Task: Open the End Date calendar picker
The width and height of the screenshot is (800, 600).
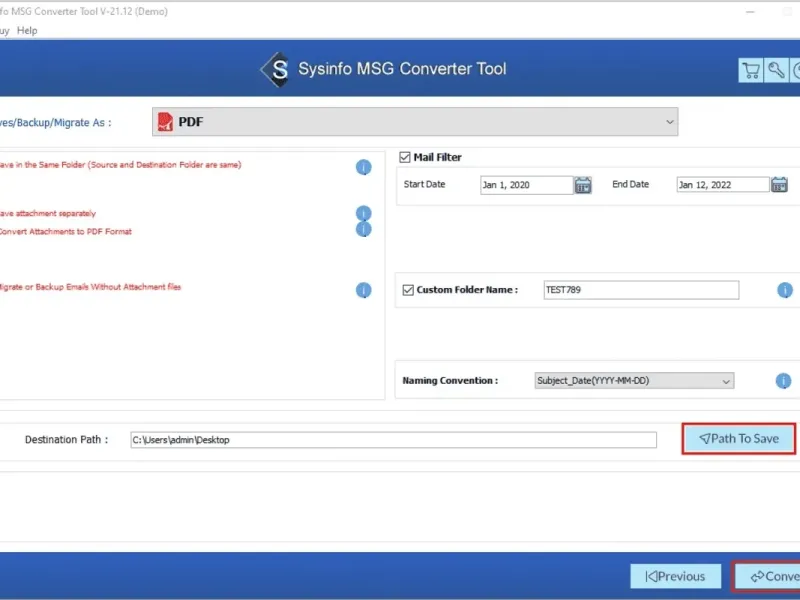Action: [x=779, y=185]
